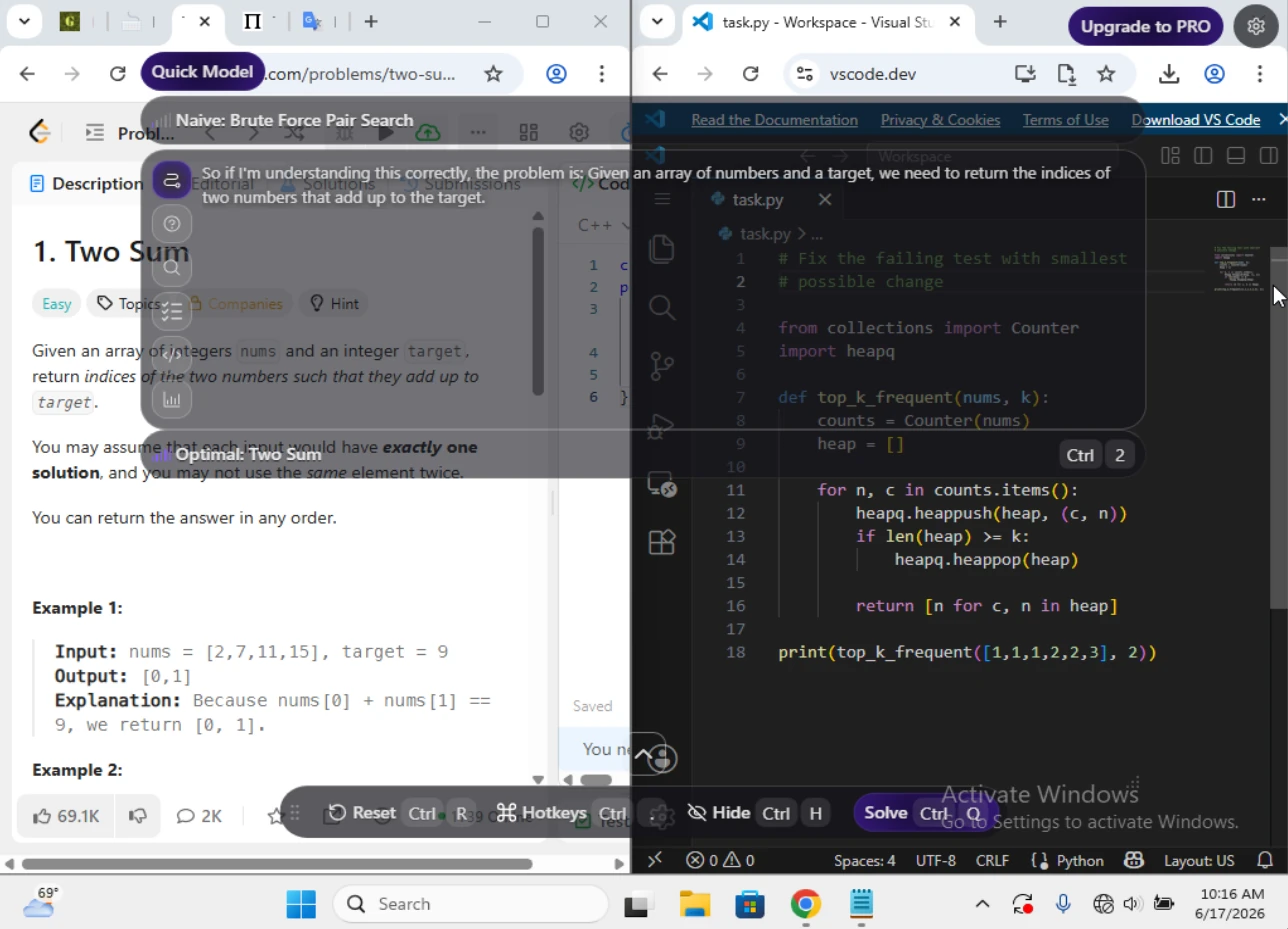This screenshot has width=1288, height=929.
Task: Open VS Code Source Control icon
Action: (x=662, y=366)
